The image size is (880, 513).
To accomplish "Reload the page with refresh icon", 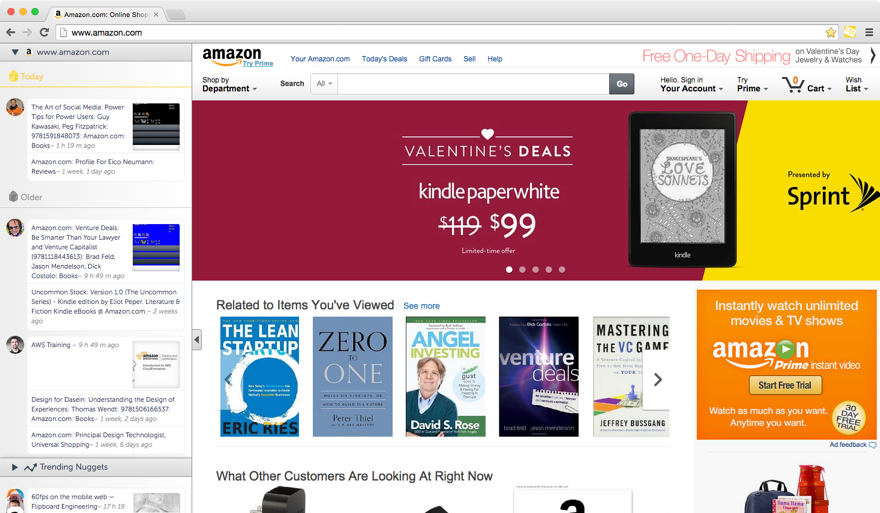I will [44, 33].
